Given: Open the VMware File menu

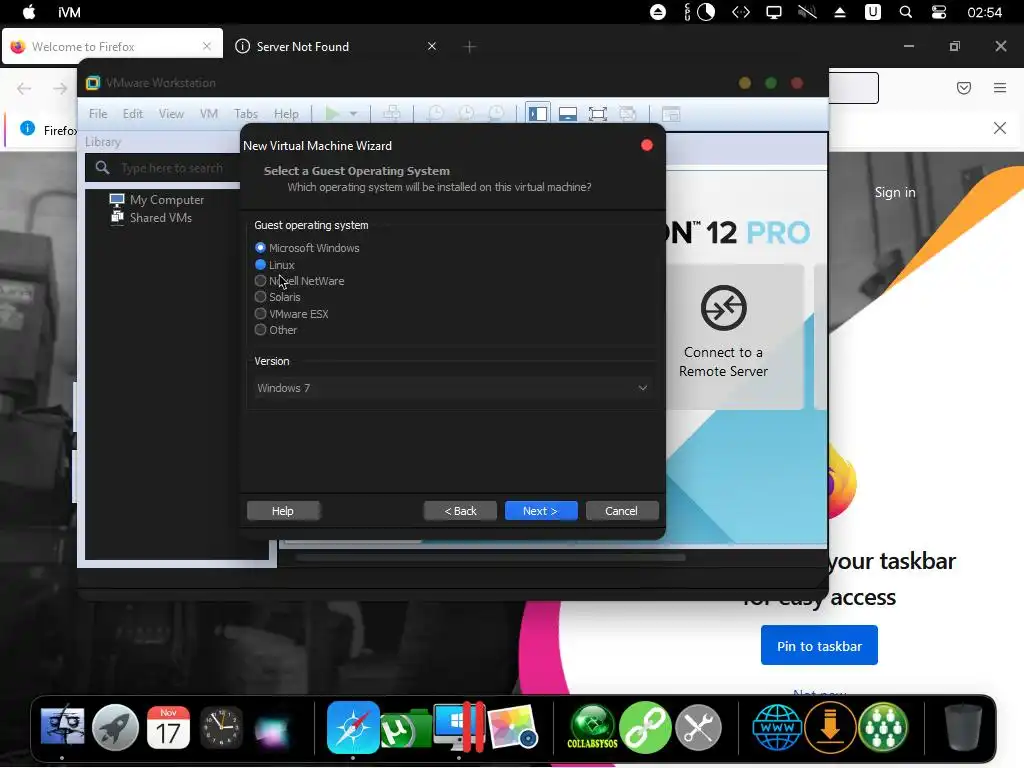Looking at the screenshot, I should [98, 114].
